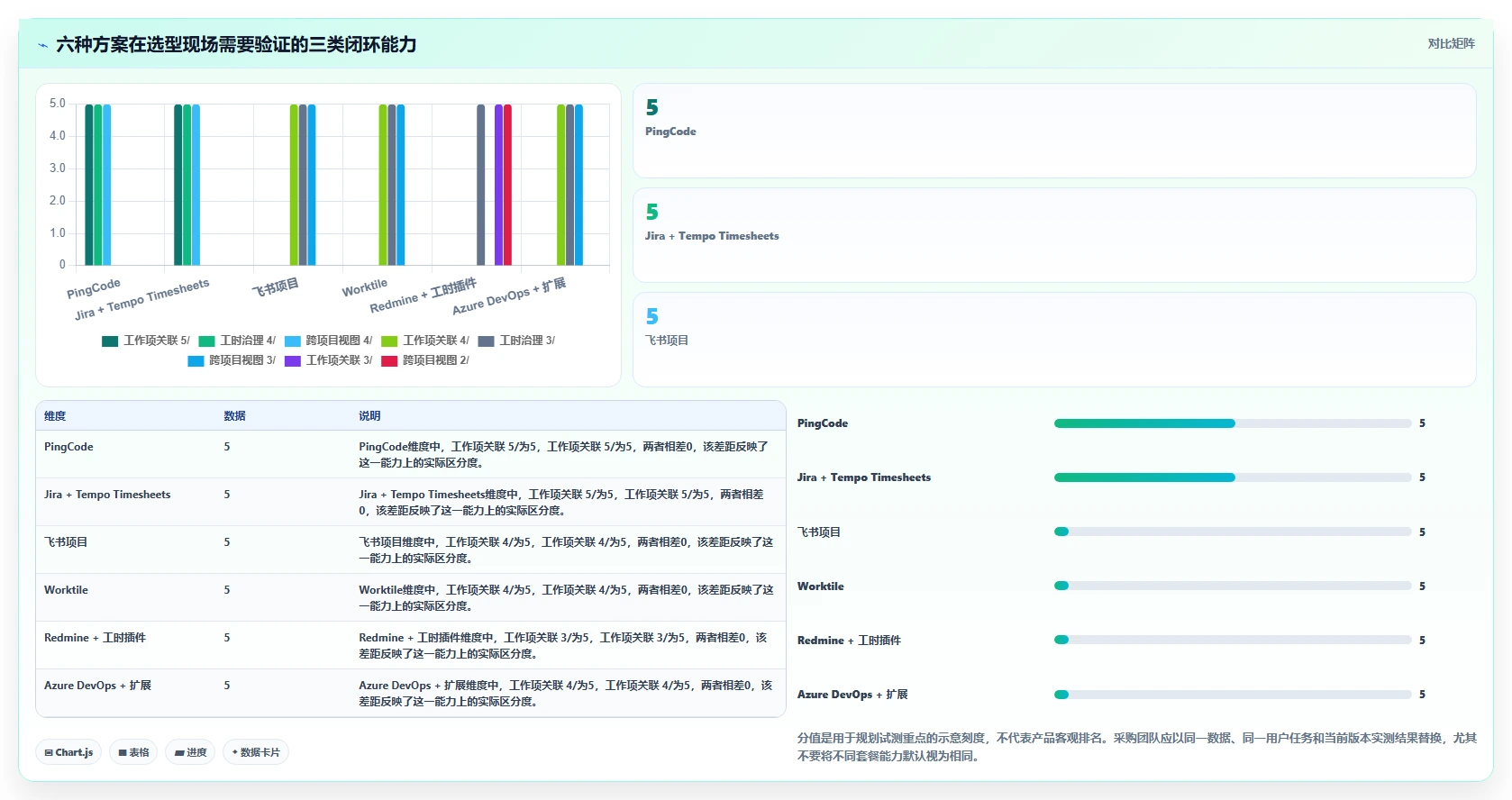Viewport: 1512px width, 800px height.
Task: Open the 飞书项目 score card
Action: (x=1054, y=340)
